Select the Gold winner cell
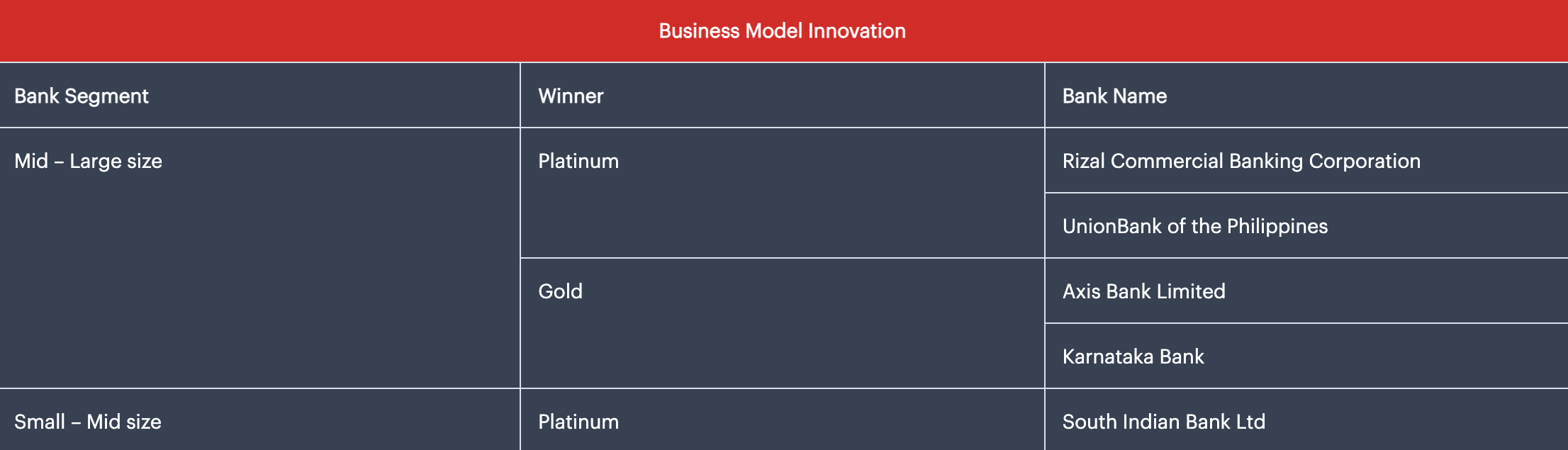The image size is (1568, 450). click(x=560, y=292)
